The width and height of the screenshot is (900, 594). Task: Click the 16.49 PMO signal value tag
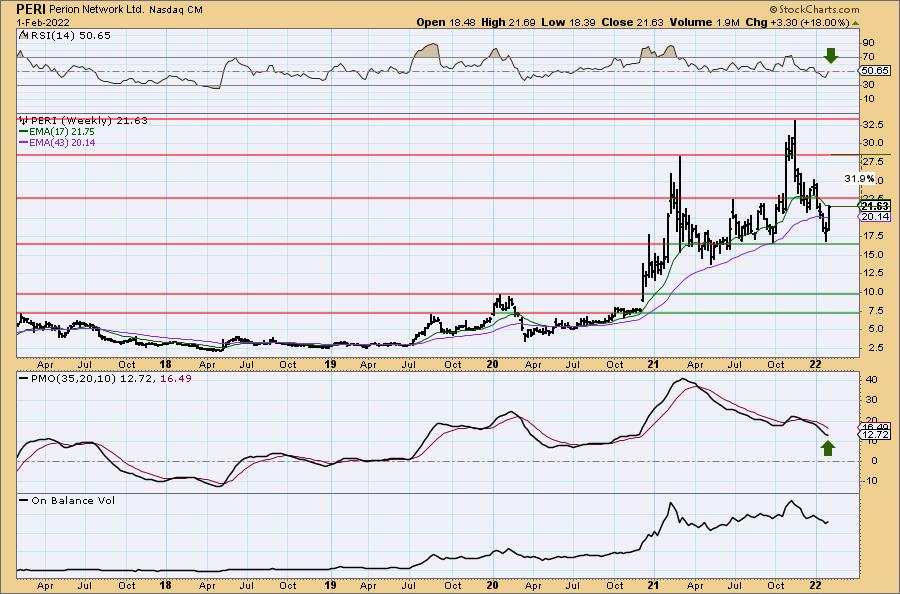pyautogui.click(x=876, y=427)
